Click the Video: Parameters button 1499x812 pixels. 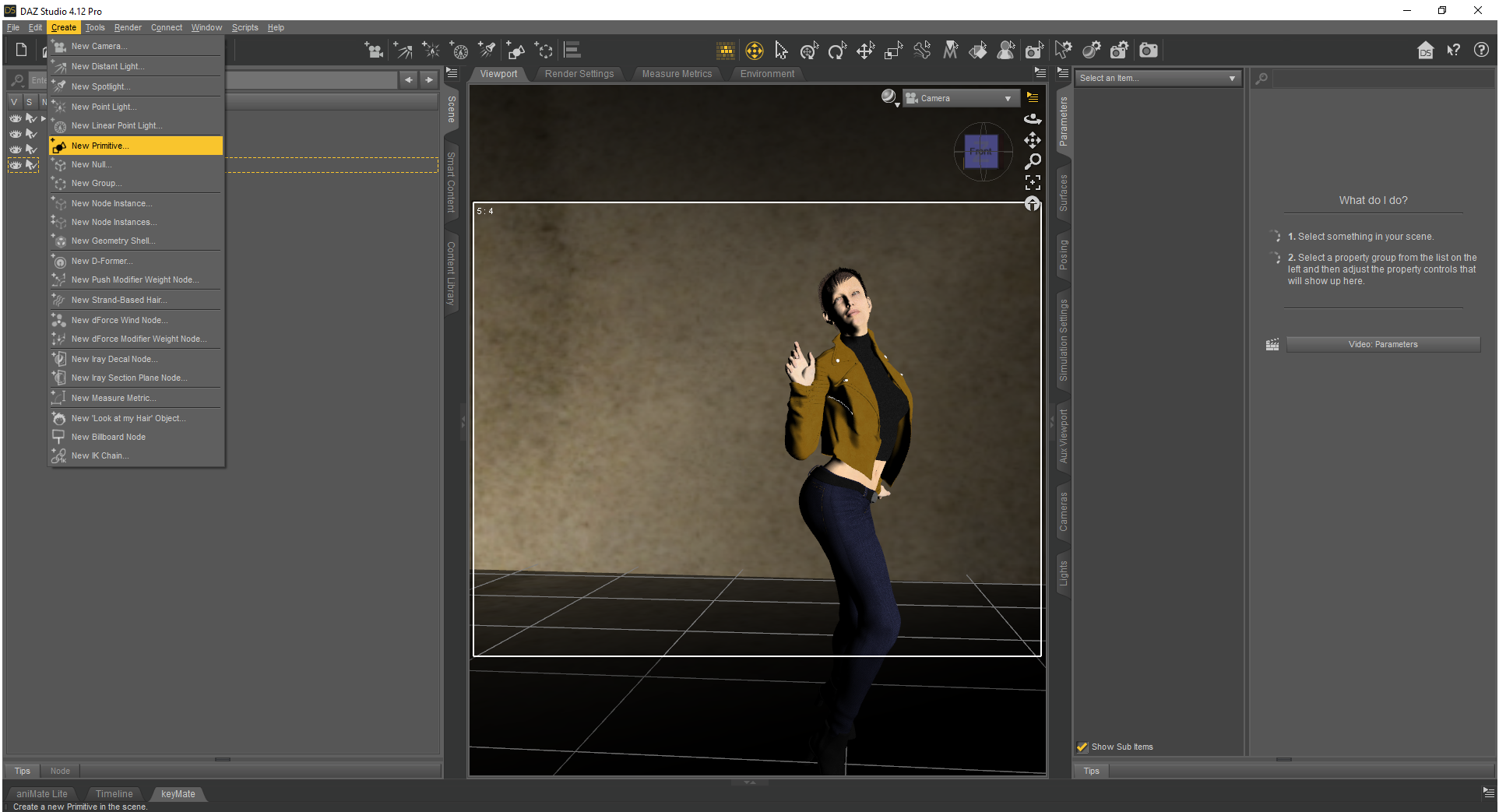pos(1383,344)
